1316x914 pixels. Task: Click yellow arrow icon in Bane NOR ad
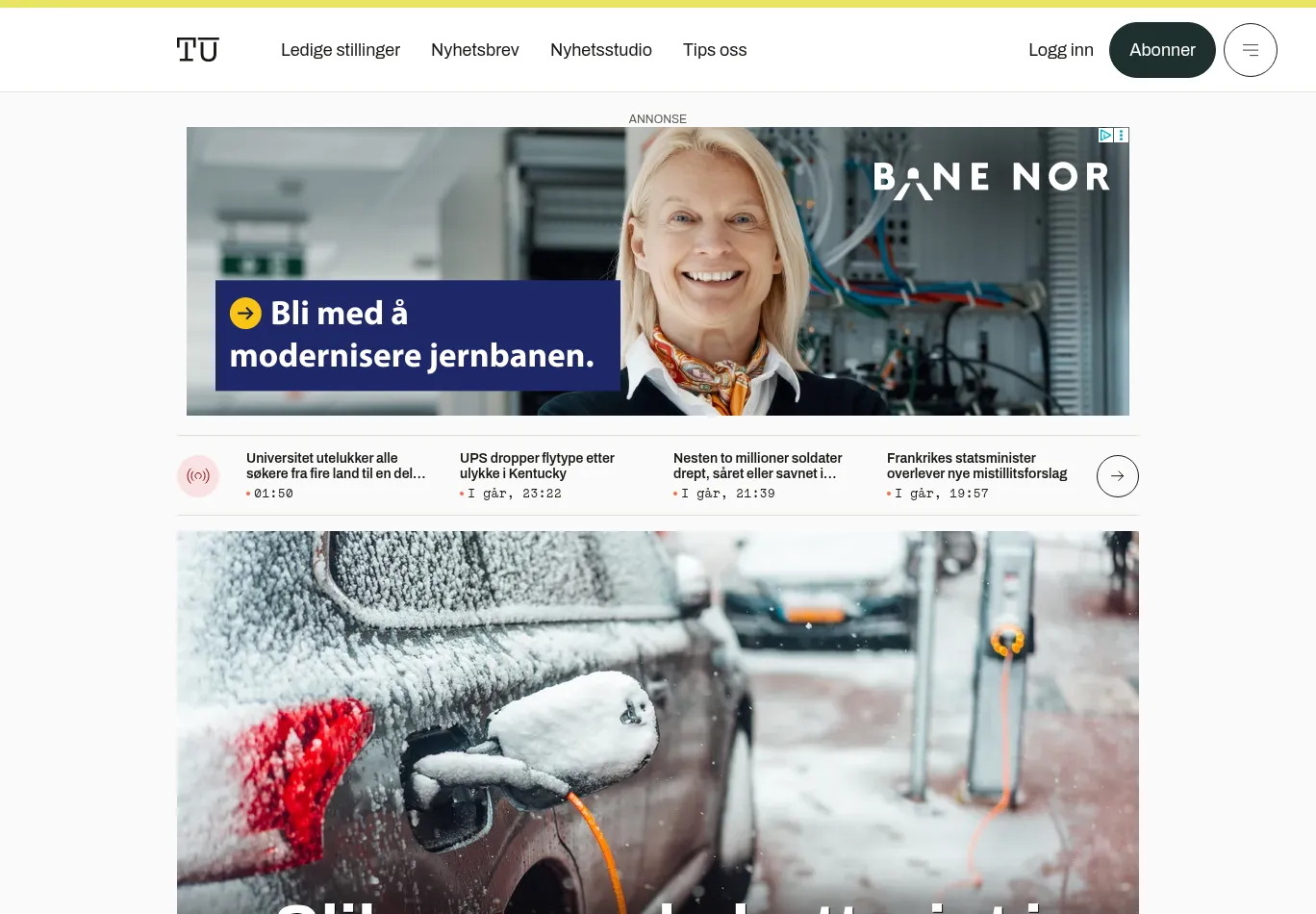pyautogui.click(x=245, y=313)
